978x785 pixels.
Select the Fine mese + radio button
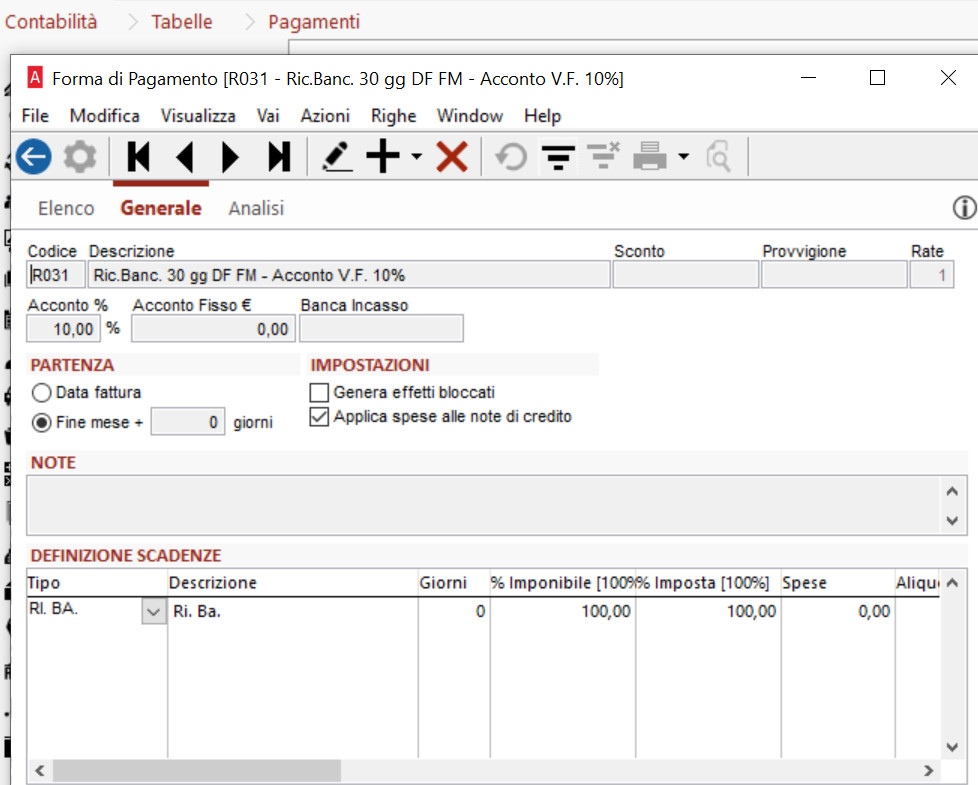pyautogui.click(x=41, y=423)
